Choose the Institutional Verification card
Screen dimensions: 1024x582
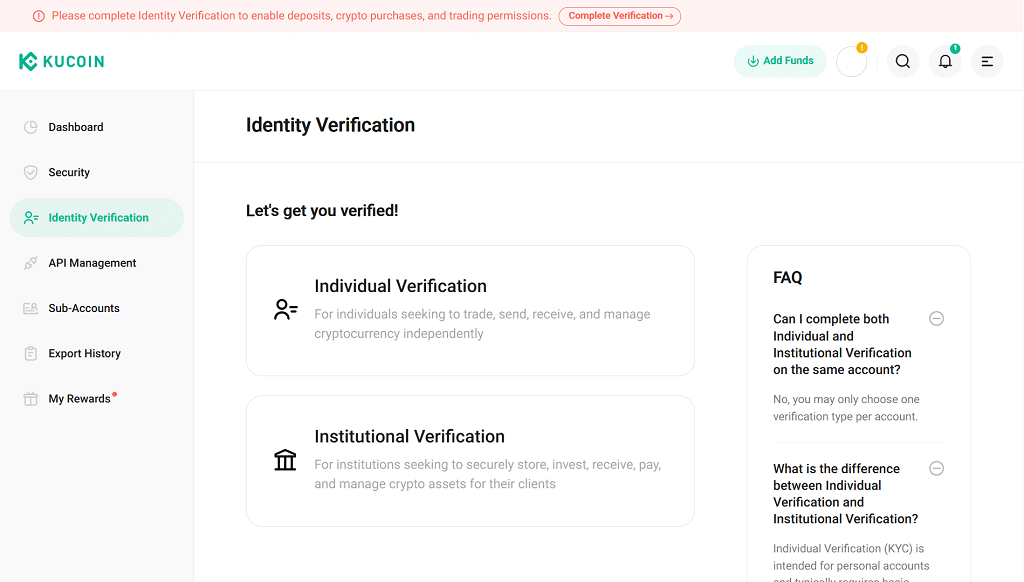470,461
